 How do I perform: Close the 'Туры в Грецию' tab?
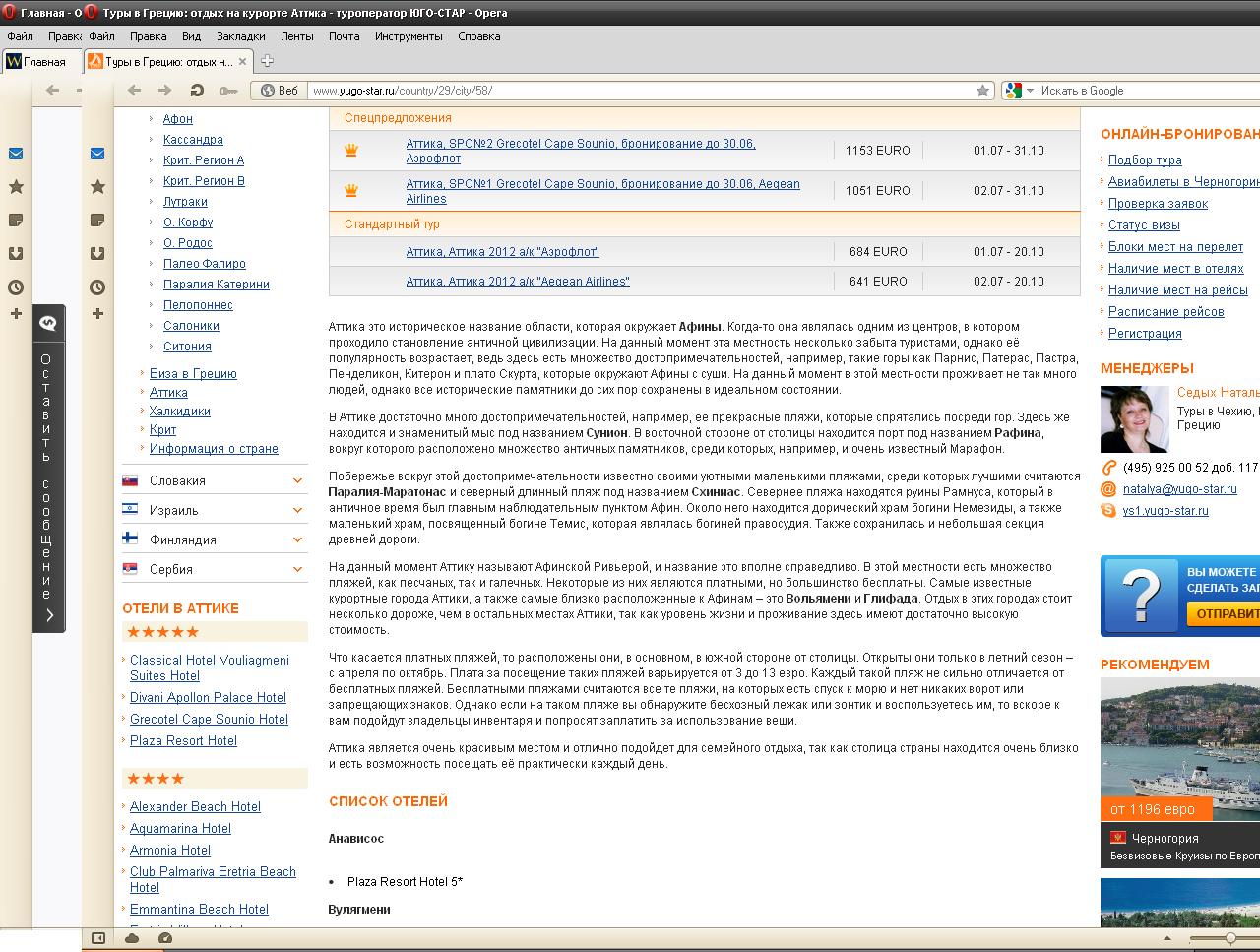point(243,61)
